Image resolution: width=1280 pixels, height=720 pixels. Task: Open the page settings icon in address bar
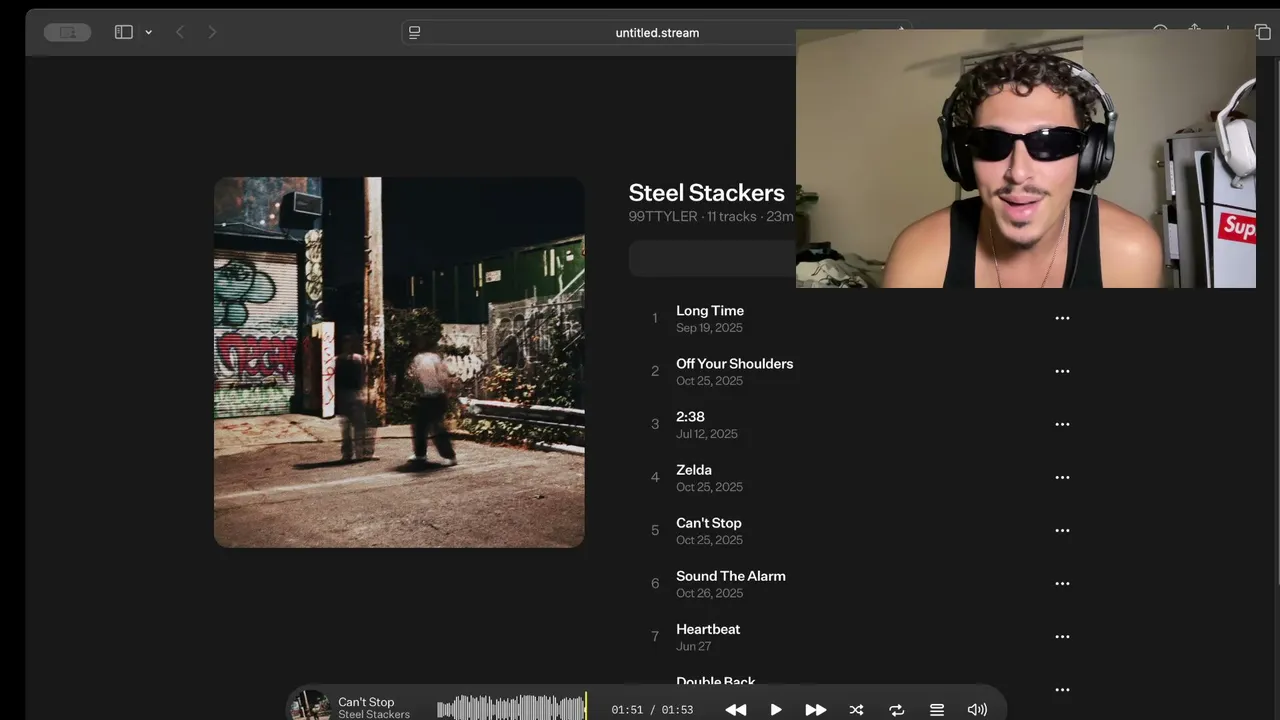pos(415,33)
